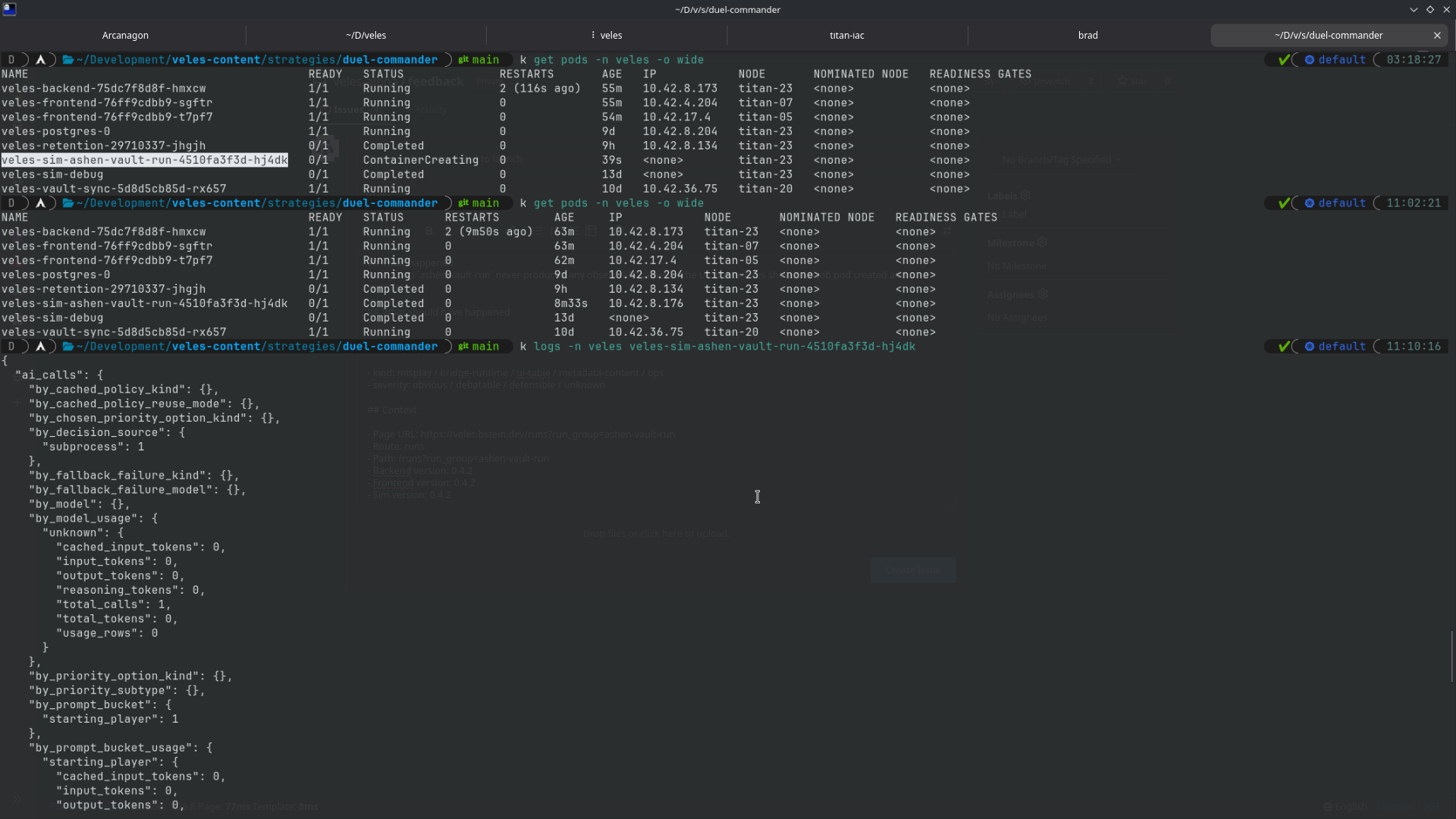The image size is (1456, 819).
Task: Select the ~/D/v/s/duel-commander tab
Action: coord(1329,36)
